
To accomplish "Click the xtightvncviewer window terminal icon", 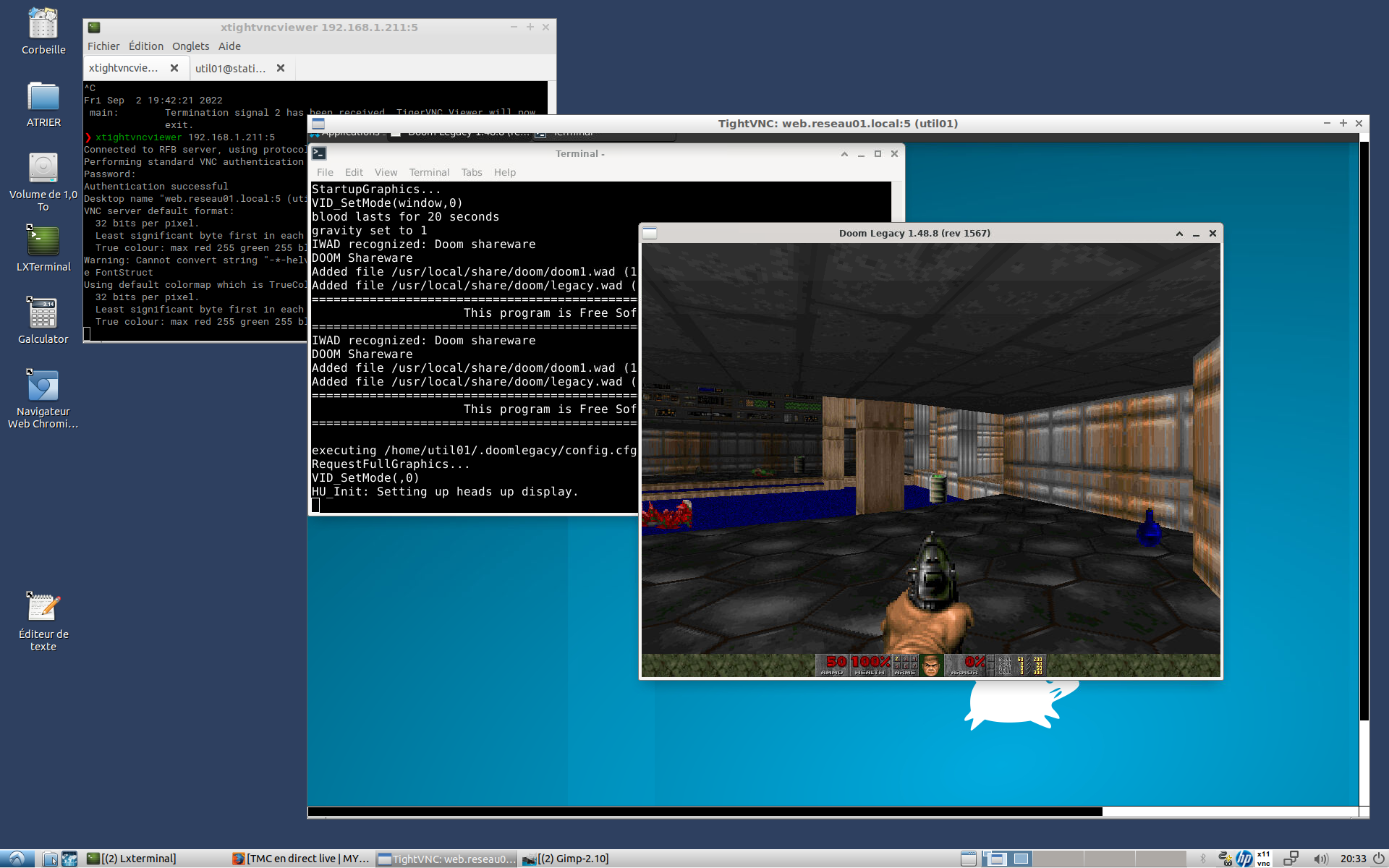I will (94, 27).
